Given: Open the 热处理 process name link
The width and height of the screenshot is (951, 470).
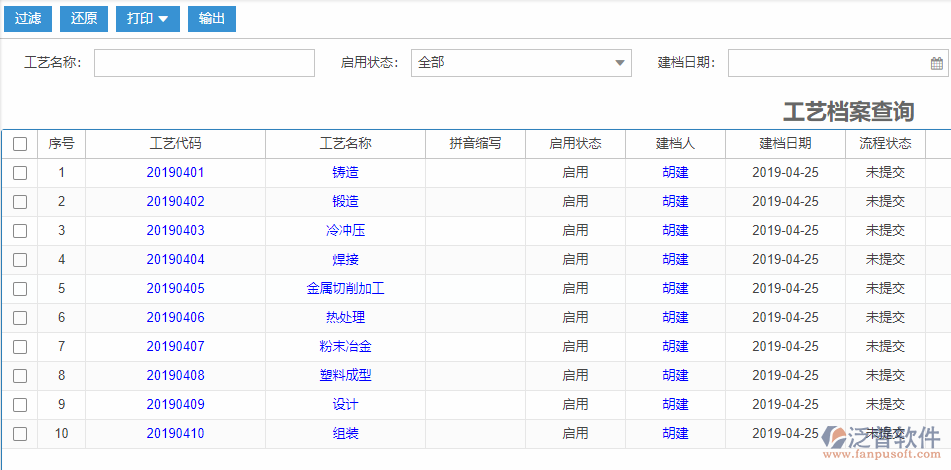Looking at the screenshot, I should (346, 317).
